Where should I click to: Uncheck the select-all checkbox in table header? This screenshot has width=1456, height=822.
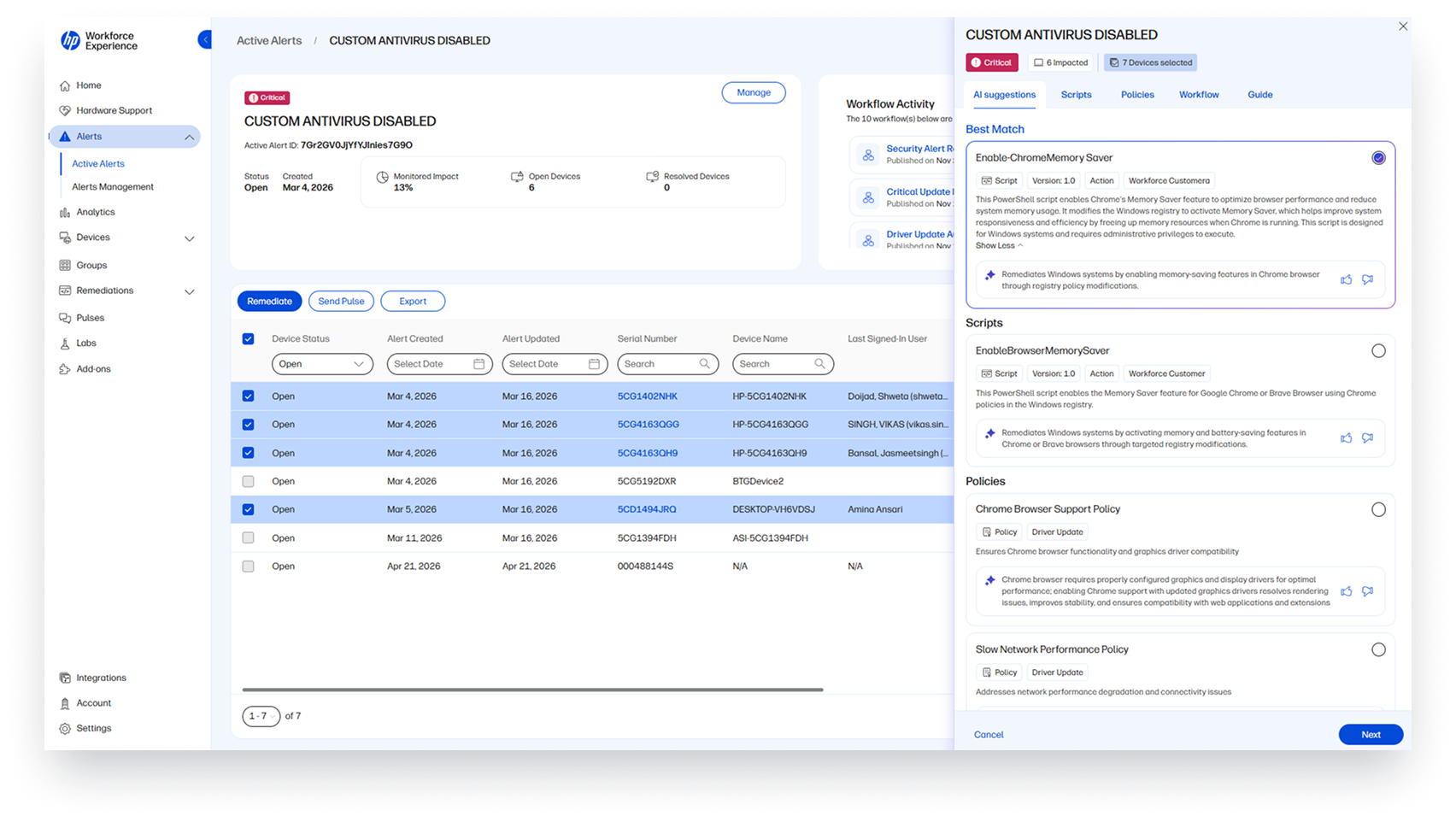pyautogui.click(x=248, y=339)
